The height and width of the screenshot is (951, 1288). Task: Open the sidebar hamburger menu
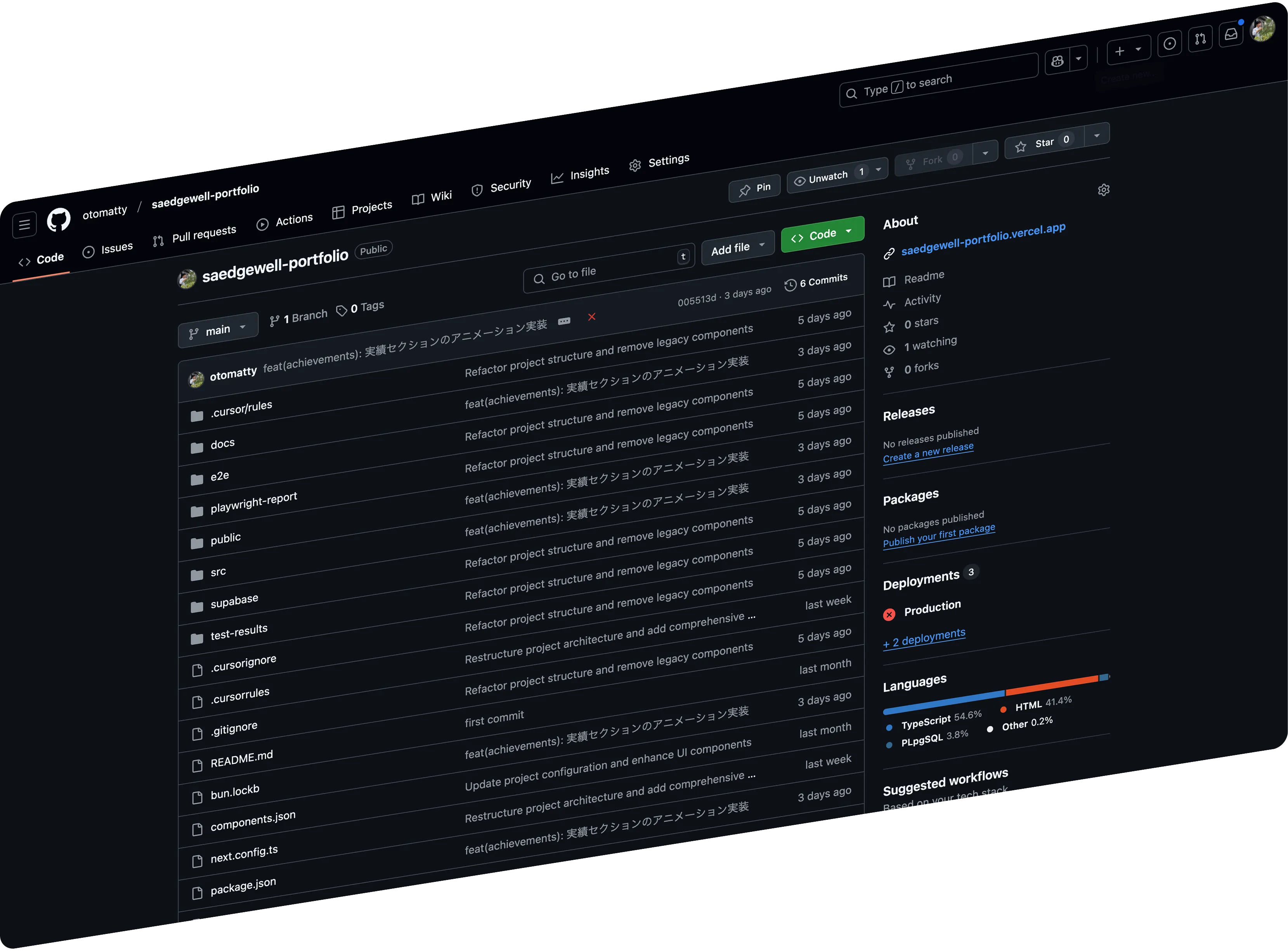(x=24, y=224)
